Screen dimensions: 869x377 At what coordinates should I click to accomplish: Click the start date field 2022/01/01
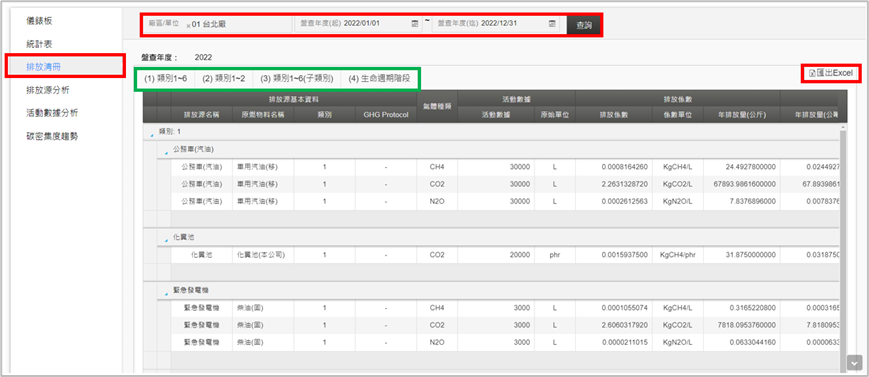(x=358, y=24)
